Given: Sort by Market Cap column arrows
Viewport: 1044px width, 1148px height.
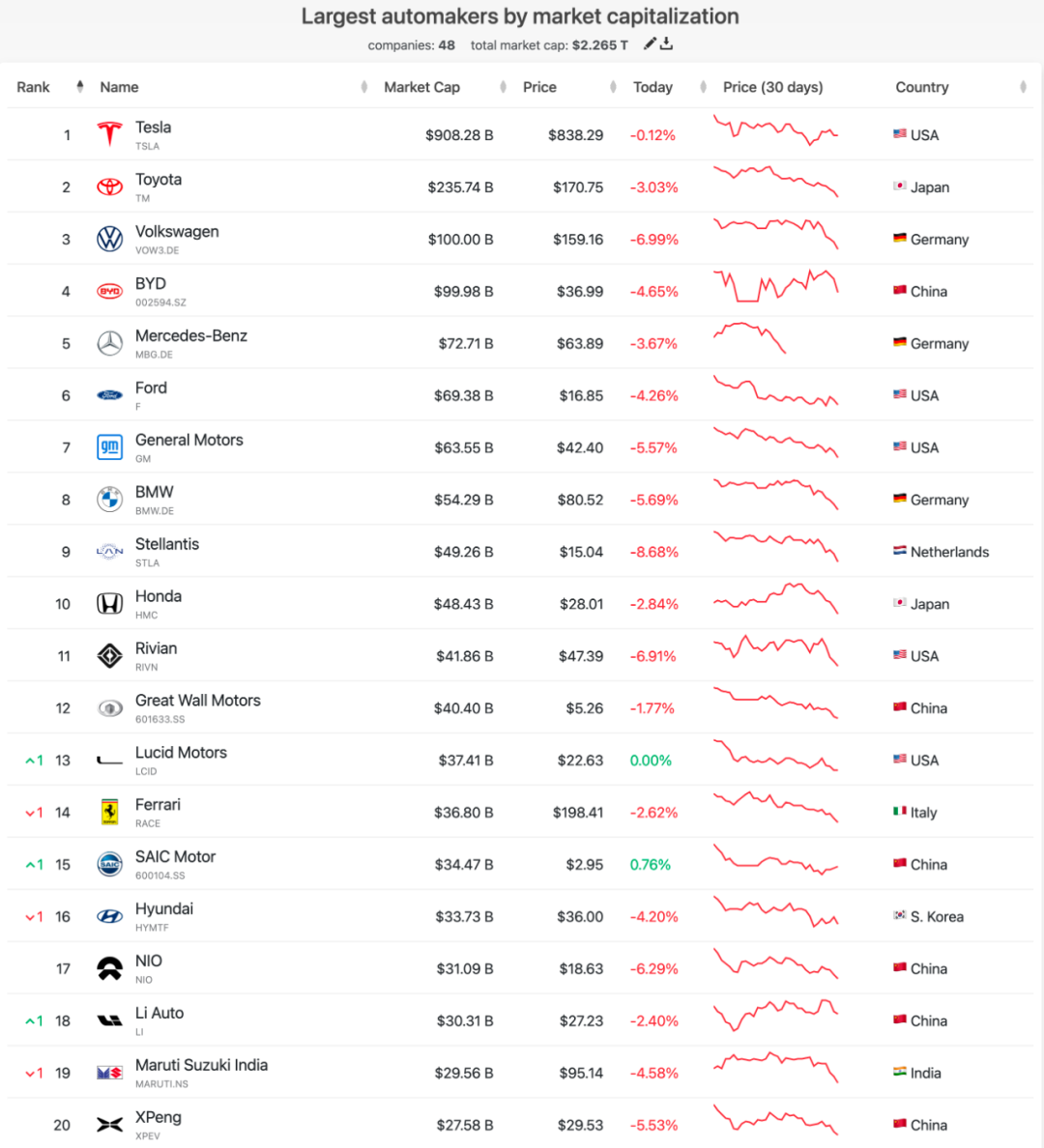Looking at the screenshot, I should (503, 87).
